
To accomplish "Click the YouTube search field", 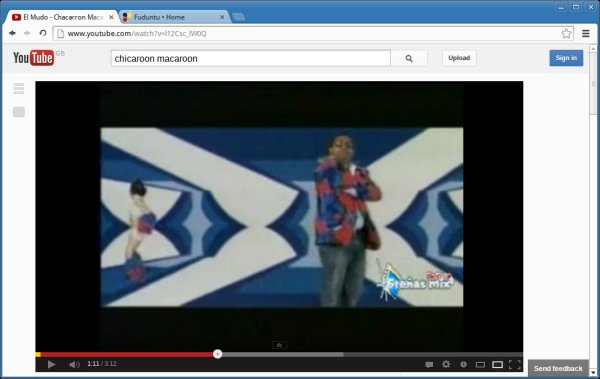I will point(251,59).
